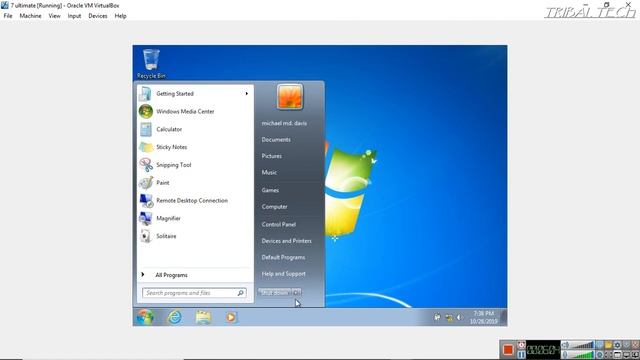The height and width of the screenshot is (360, 640).
Task: Open the Recycle Bin desktop icon
Action: click(151, 64)
